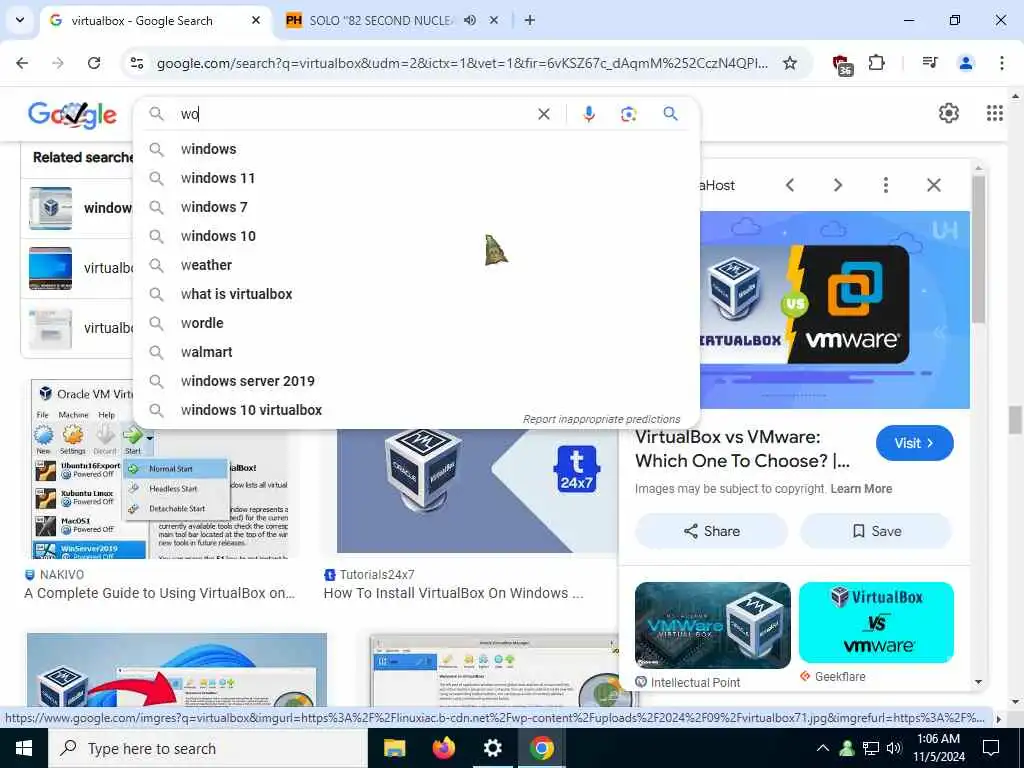The height and width of the screenshot is (768, 1024).
Task: Close the SOLO 82 SECOND tab
Action: click(x=494, y=20)
